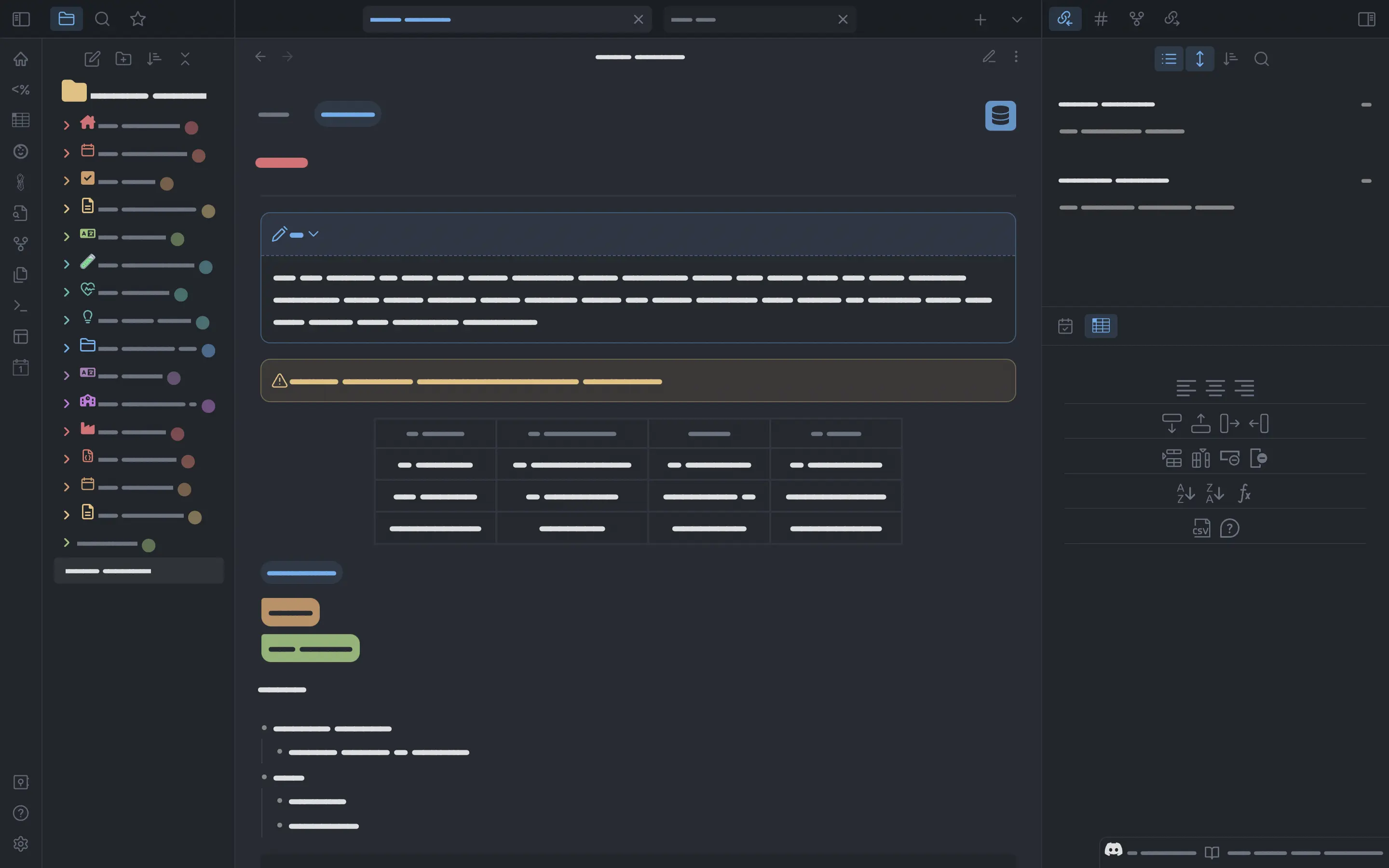Click the blue database icon button
This screenshot has width=1389, height=868.
click(x=1000, y=115)
